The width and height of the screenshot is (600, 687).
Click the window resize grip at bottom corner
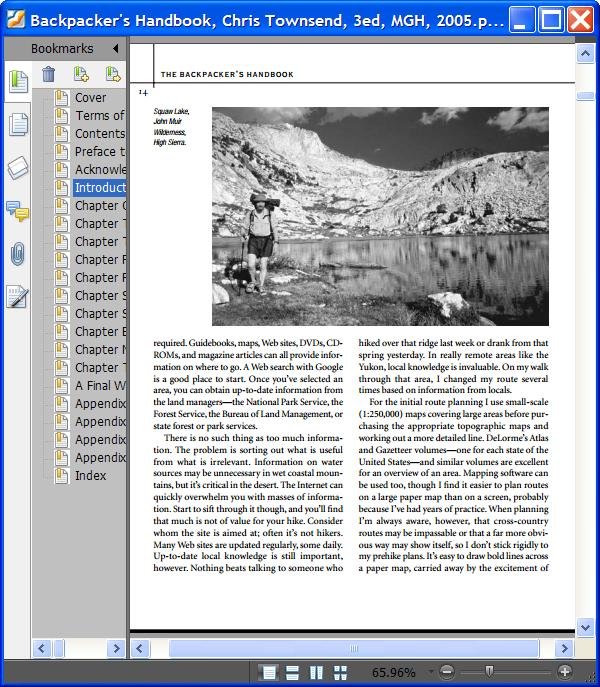(x=592, y=678)
